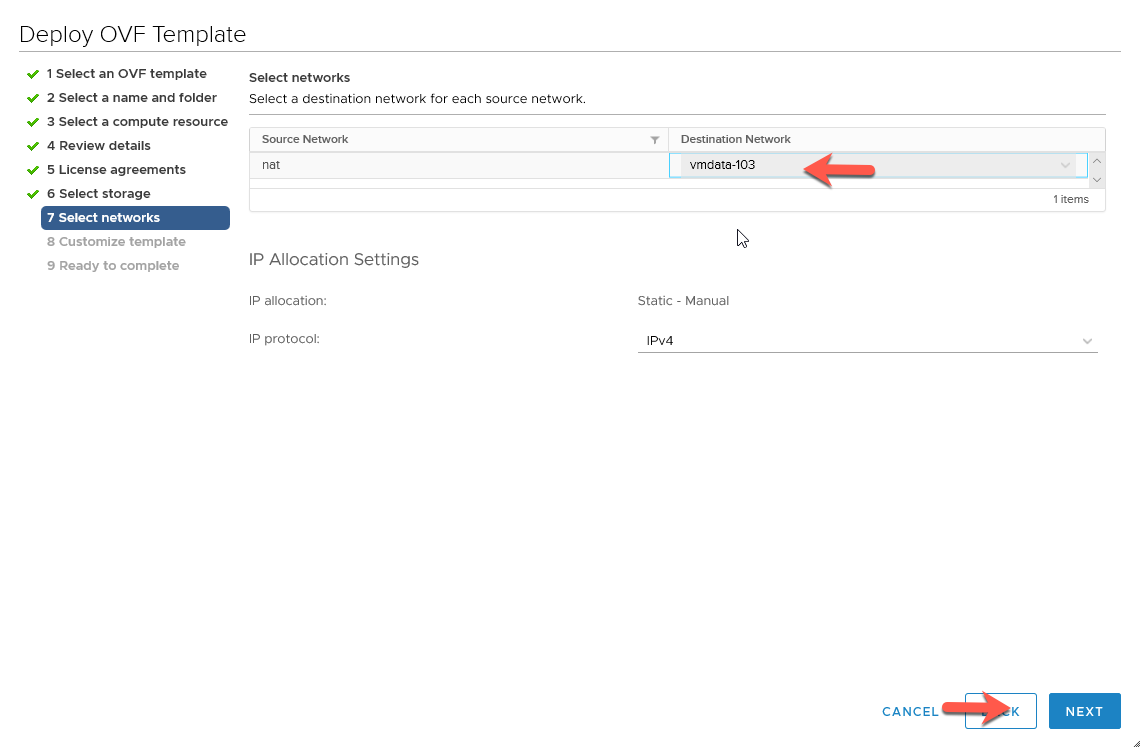This screenshot has height=747, width=1141.
Task: Click the BACK button
Action: (x=1000, y=711)
